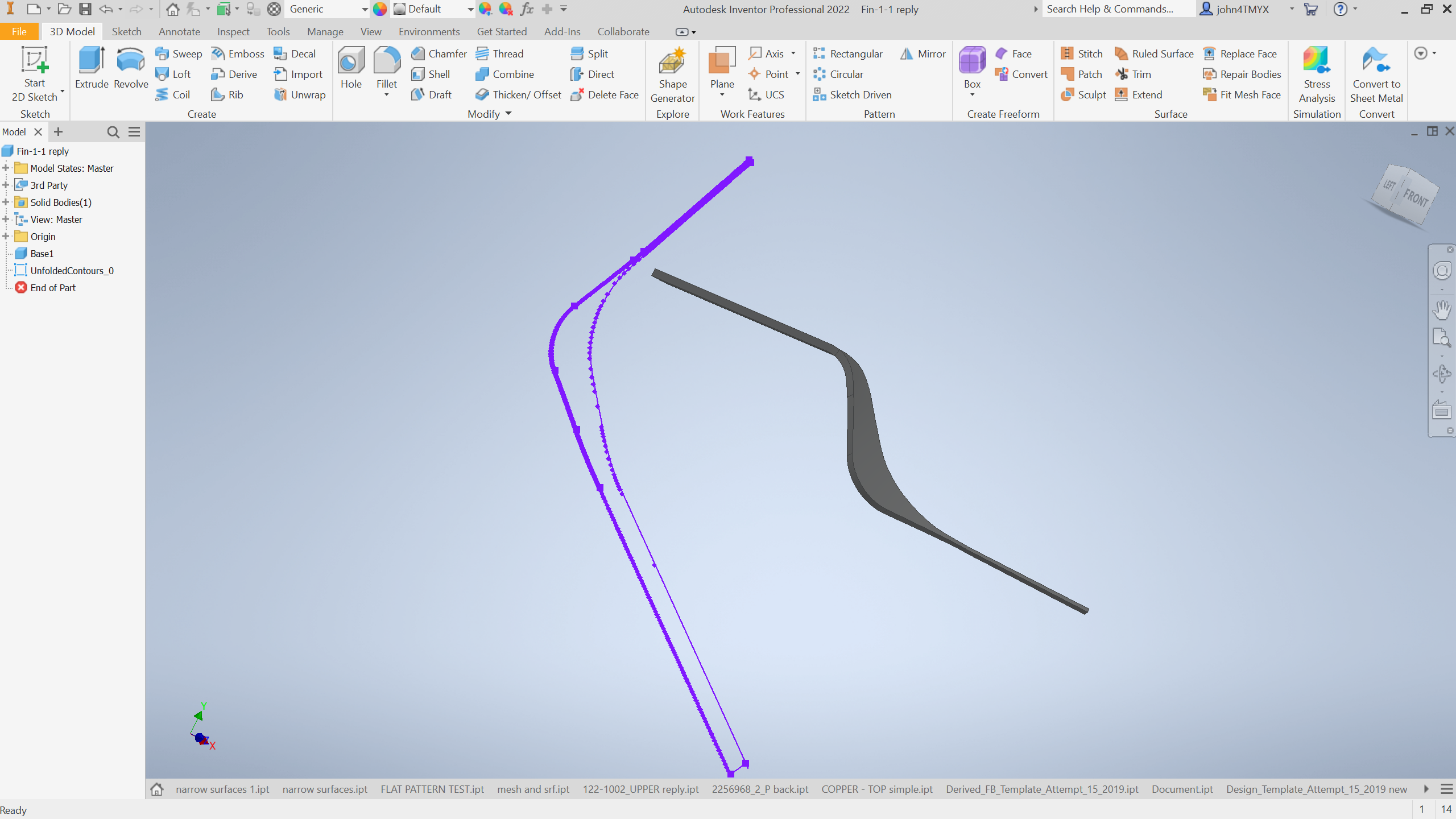This screenshot has width=1456, height=819.
Task: Open the Generic material dropdown
Action: (364, 9)
